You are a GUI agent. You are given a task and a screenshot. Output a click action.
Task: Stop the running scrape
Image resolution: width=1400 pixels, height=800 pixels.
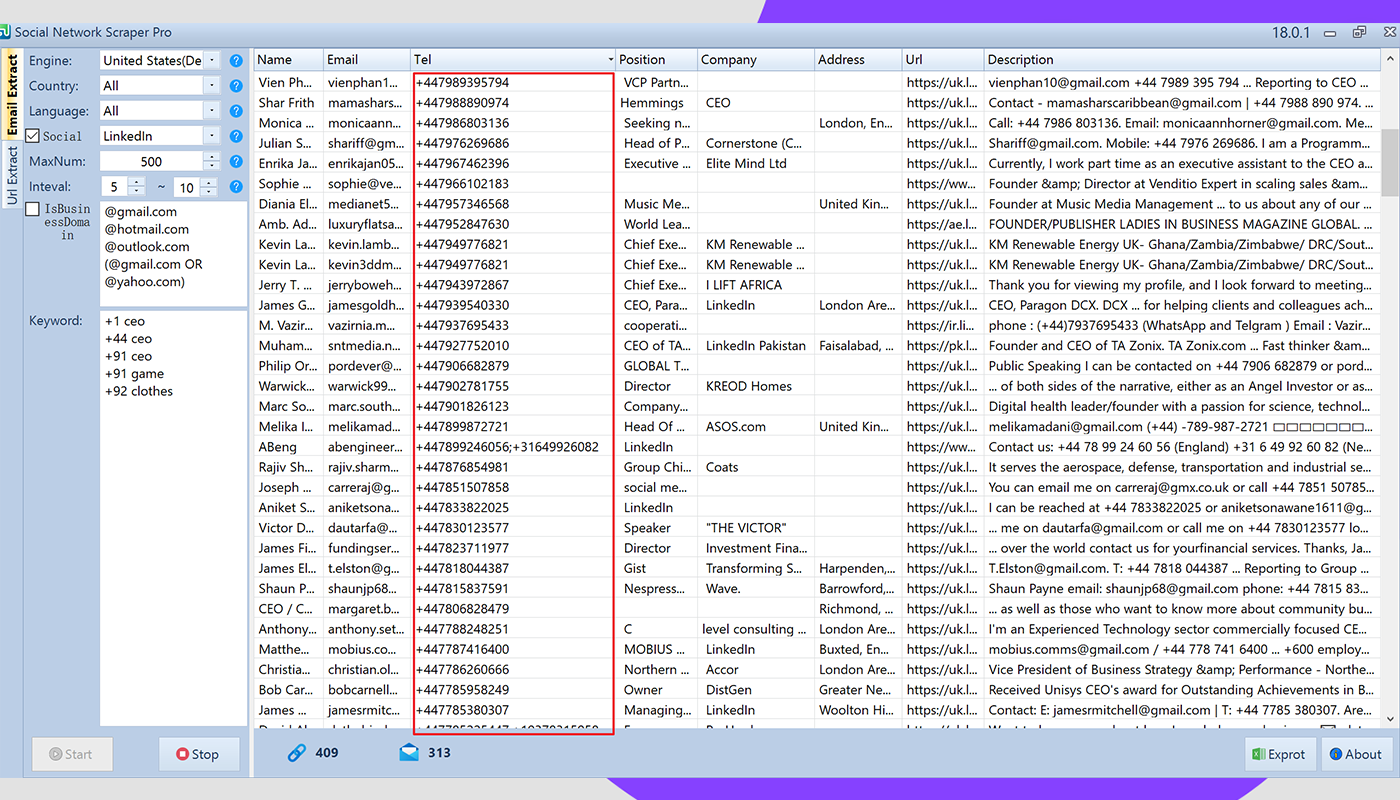pyautogui.click(x=199, y=754)
